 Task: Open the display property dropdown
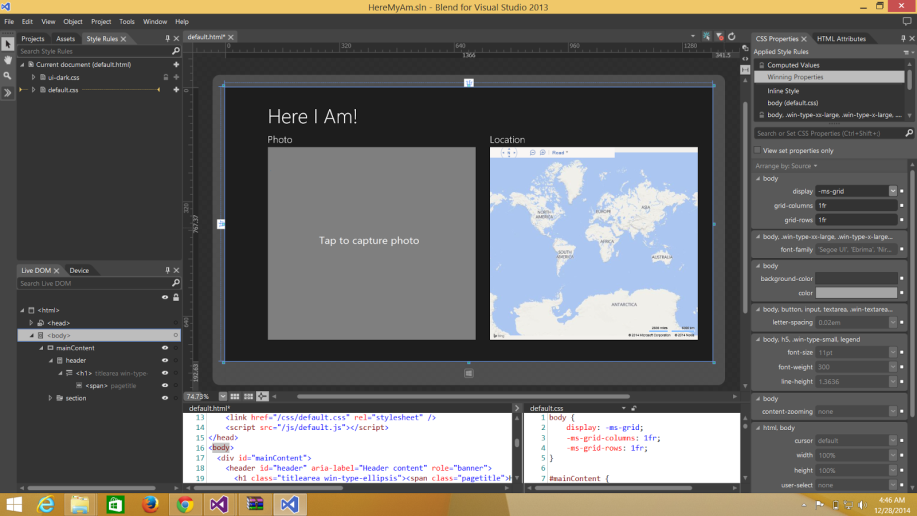pos(892,190)
